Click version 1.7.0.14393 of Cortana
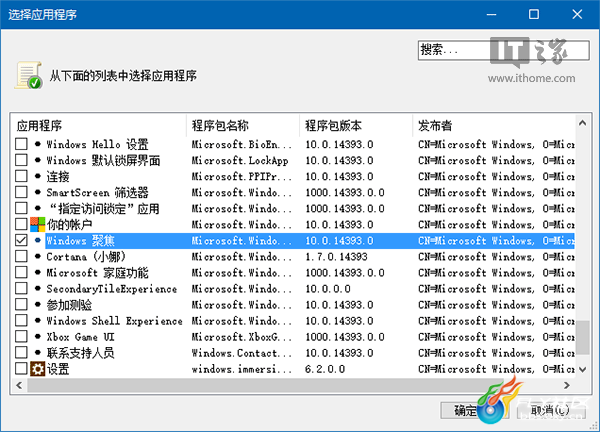This screenshot has height=432, width=600. tap(336, 257)
